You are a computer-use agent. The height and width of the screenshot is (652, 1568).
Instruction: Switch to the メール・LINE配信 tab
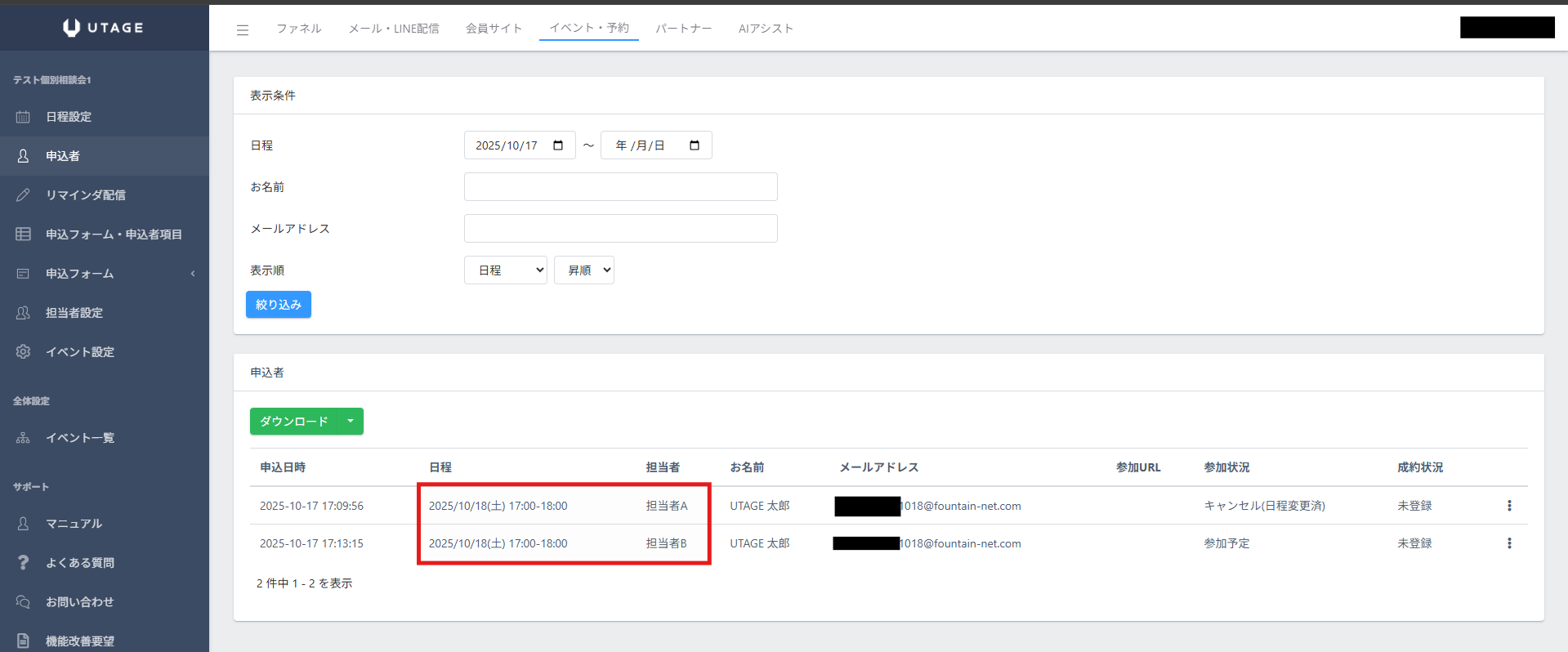[x=394, y=29]
